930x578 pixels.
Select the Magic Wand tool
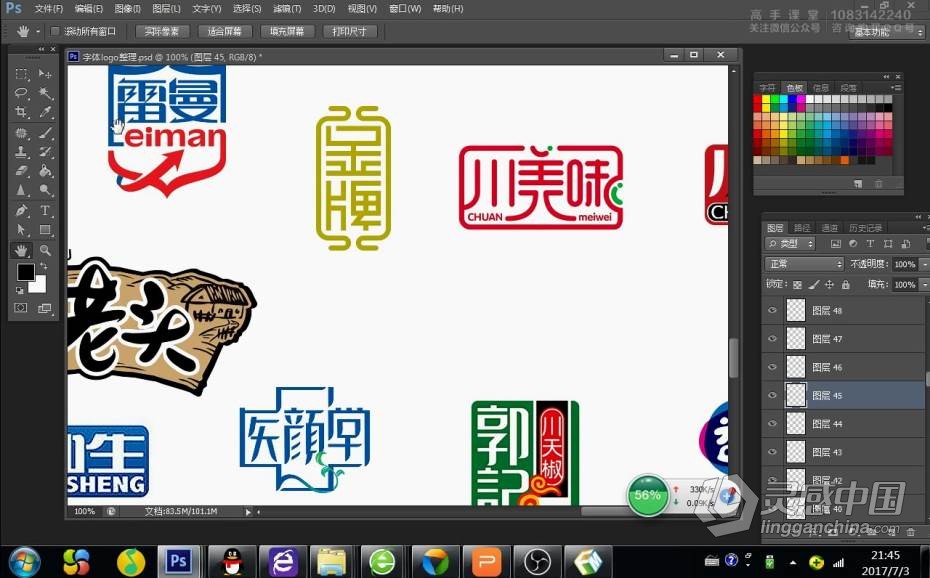click(45, 93)
